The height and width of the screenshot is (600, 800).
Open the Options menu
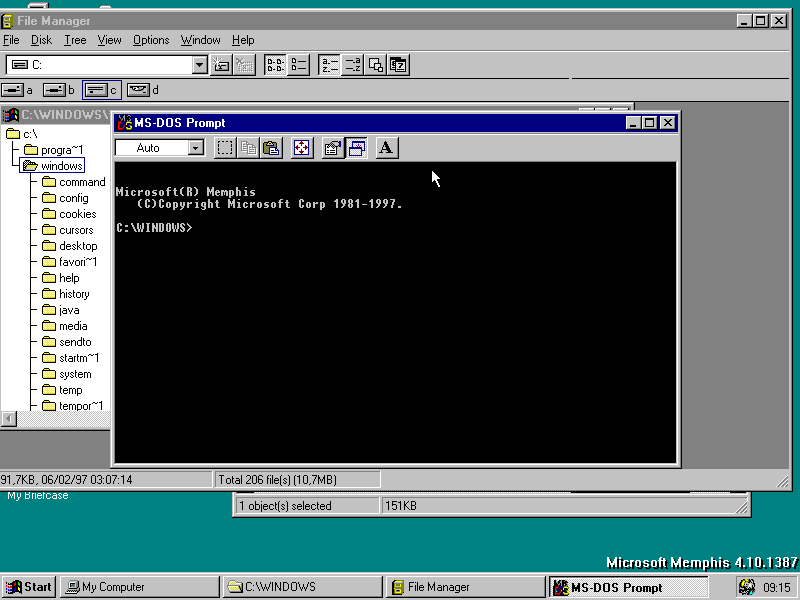tap(151, 40)
